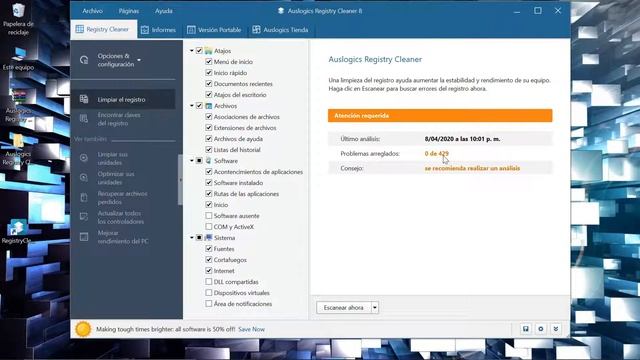The width and height of the screenshot is (640, 360).
Task: Open the Auslogics Regist archive desktop icon
Action: [x=18, y=105]
